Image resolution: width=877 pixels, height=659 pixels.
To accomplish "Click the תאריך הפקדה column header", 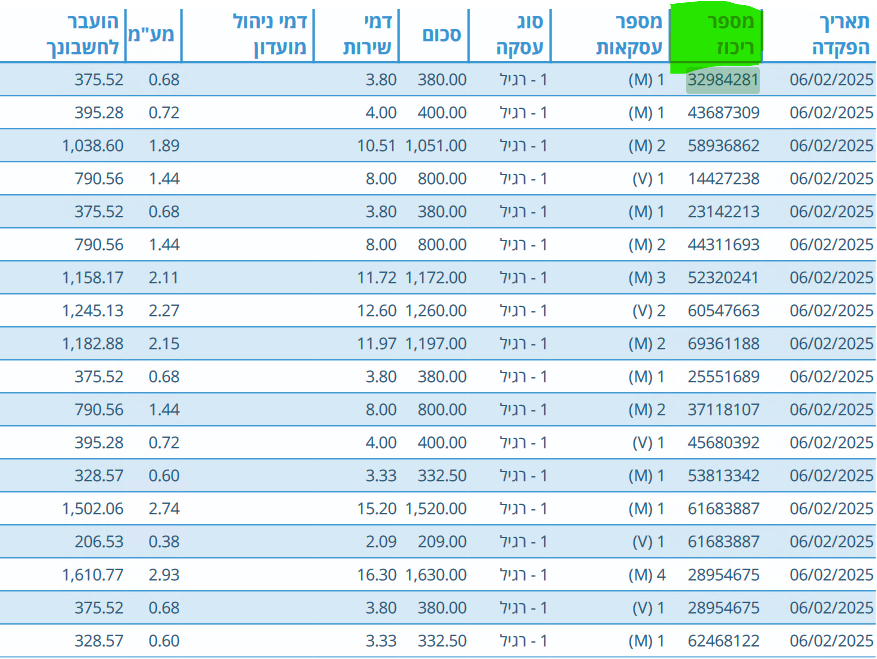I will click(x=841, y=35).
